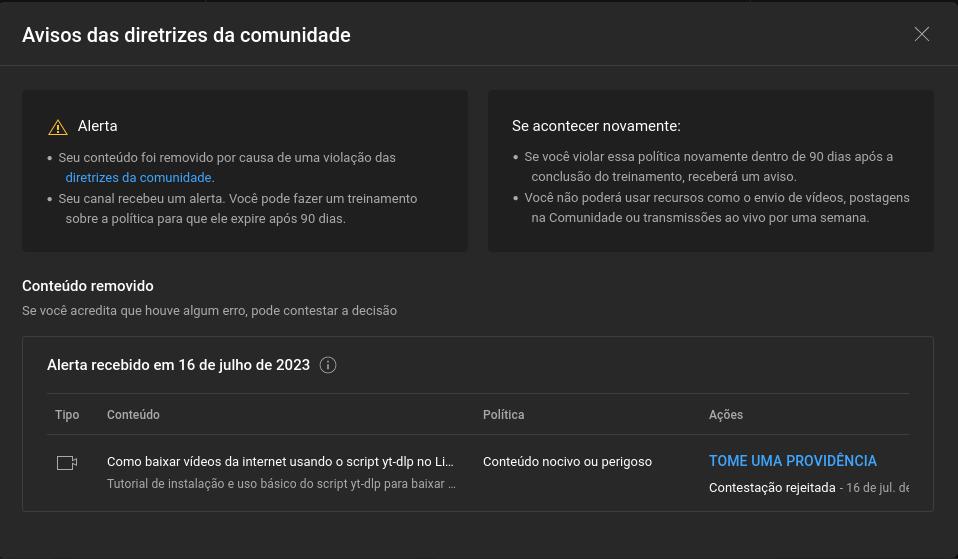Screen dimensions: 958x559
Task: Click the Alerta heading label
Action: (x=97, y=126)
